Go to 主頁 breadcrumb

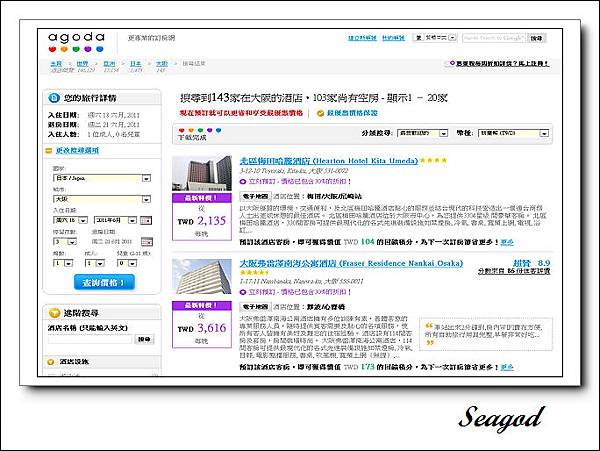pyautogui.click(x=56, y=63)
